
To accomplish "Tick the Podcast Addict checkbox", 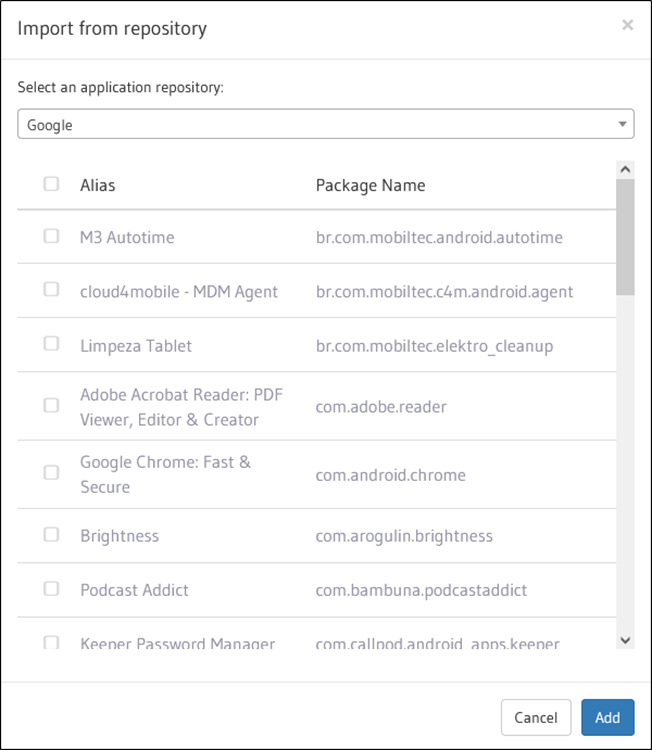I will [x=51, y=588].
